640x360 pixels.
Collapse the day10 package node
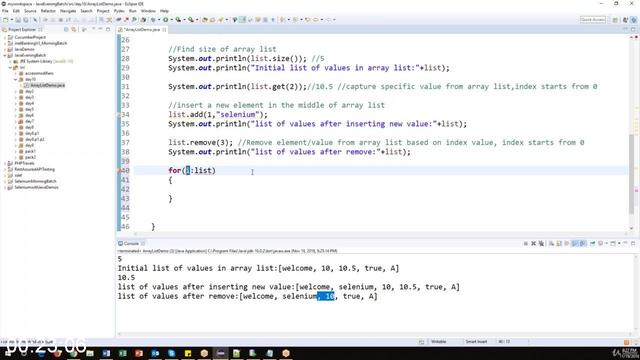(16, 79)
